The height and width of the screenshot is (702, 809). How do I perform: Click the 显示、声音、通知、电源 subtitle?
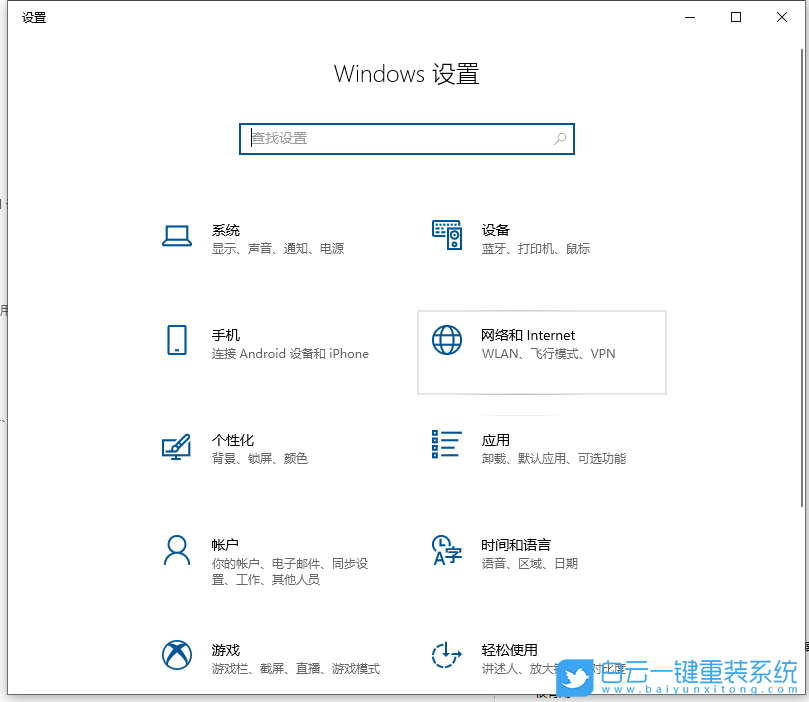tap(279, 249)
